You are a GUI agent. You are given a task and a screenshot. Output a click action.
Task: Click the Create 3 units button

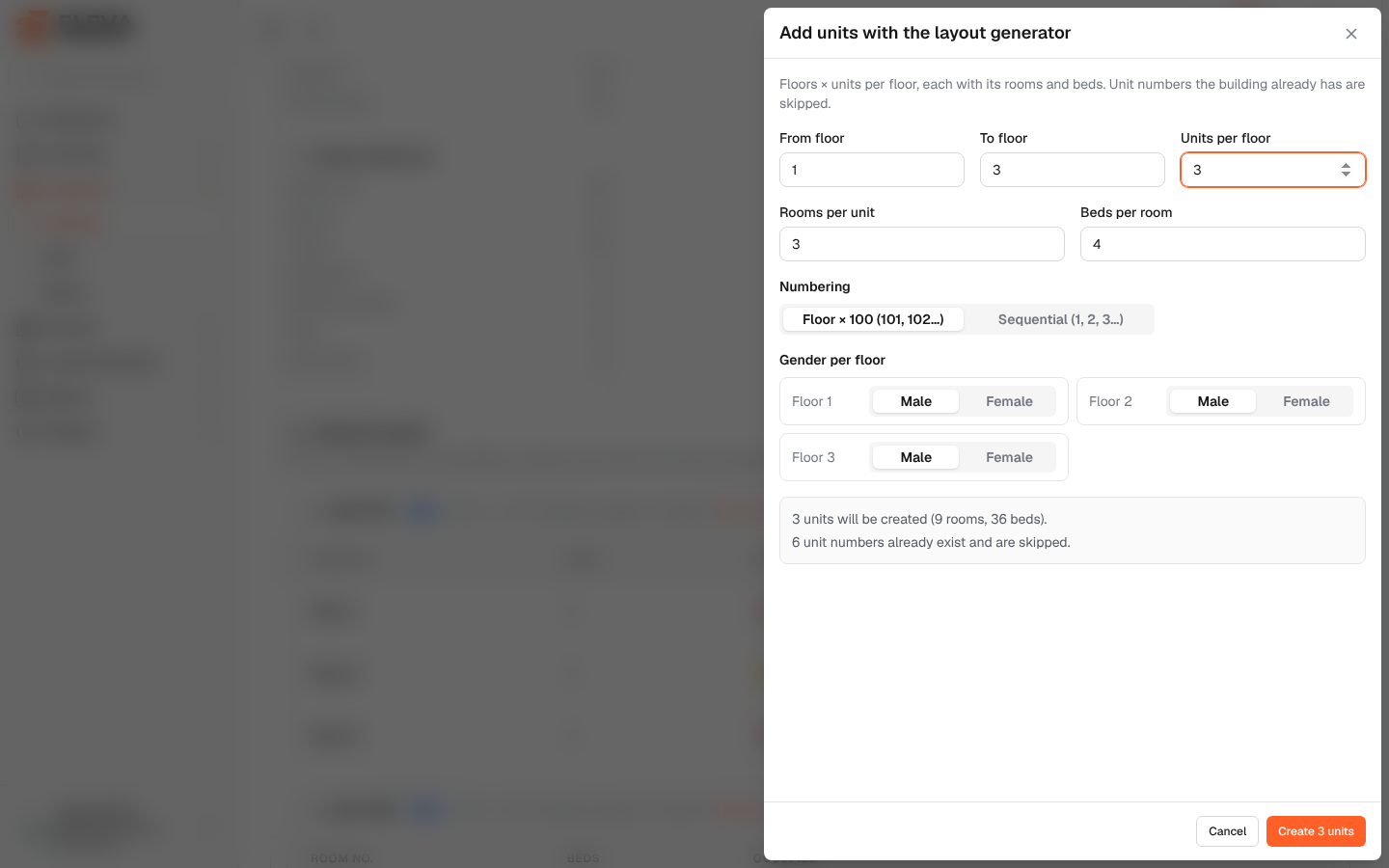coord(1316,831)
